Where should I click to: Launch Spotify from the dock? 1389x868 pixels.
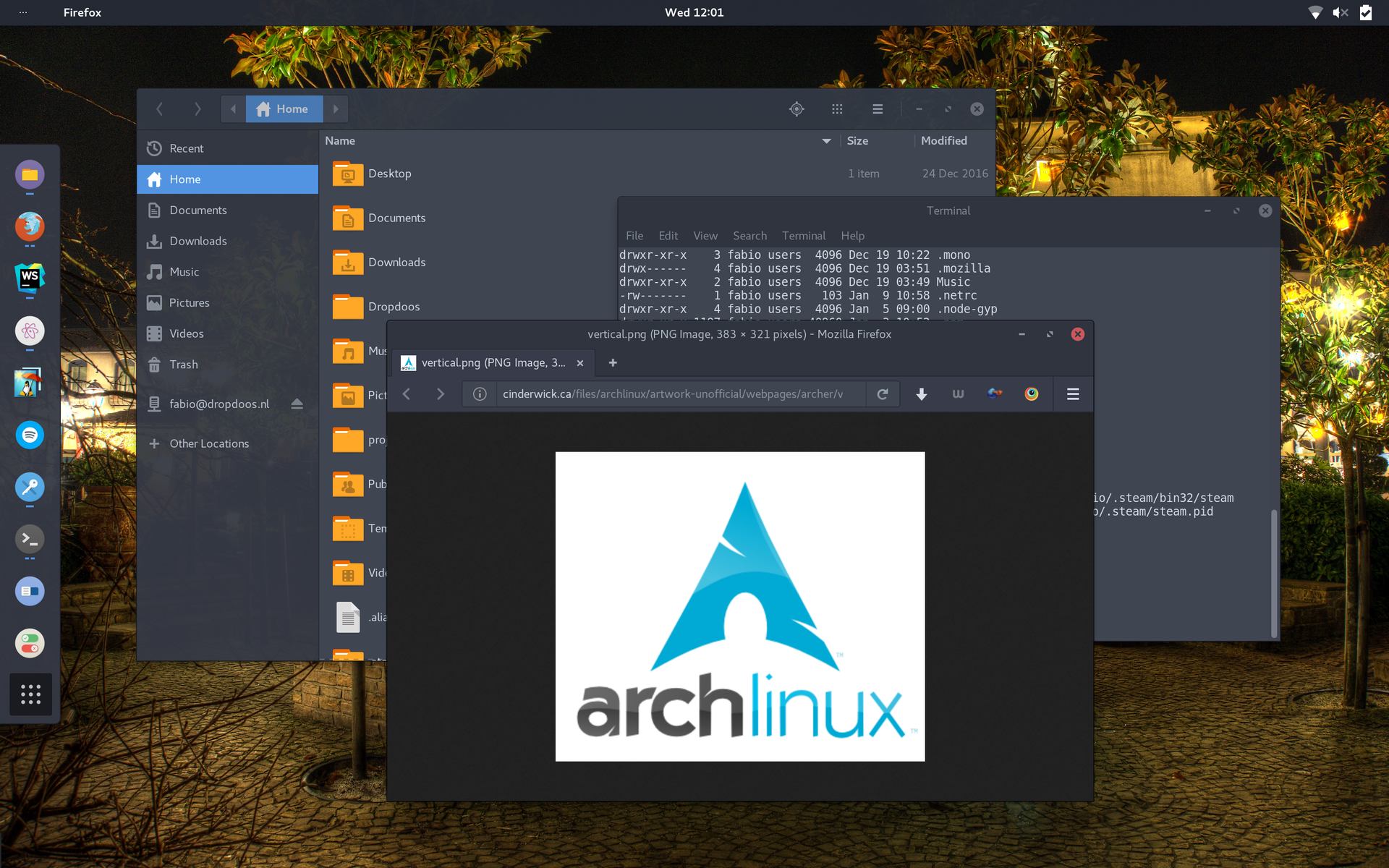click(x=29, y=435)
